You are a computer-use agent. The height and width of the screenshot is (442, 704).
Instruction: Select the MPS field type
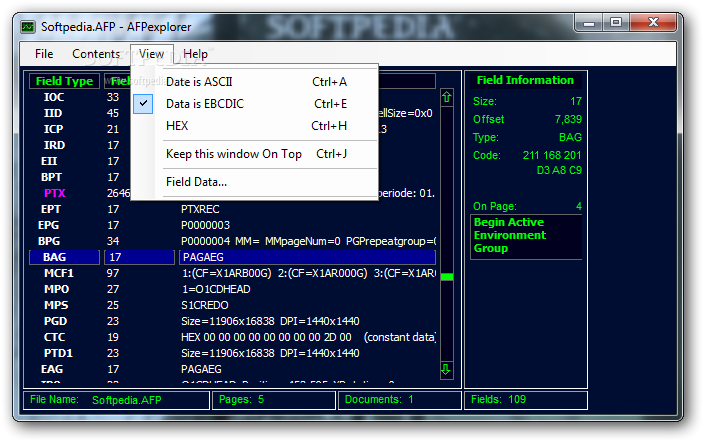[56, 305]
